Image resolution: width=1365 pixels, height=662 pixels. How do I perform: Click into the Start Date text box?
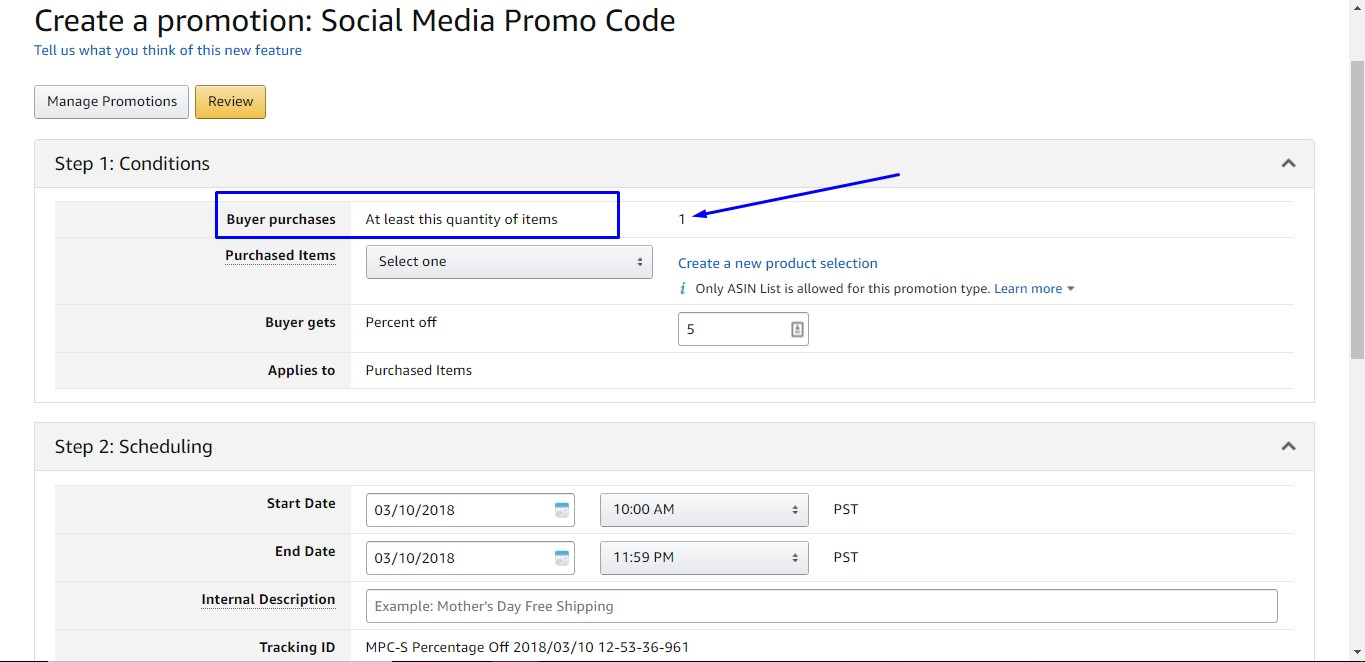(x=458, y=510)
